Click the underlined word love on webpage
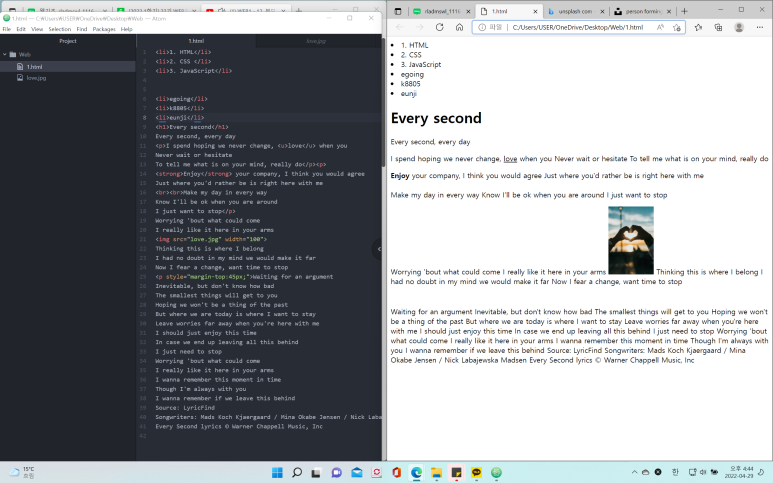The width and height of the screenshot is (773, 483). click(x=510, y=159)
